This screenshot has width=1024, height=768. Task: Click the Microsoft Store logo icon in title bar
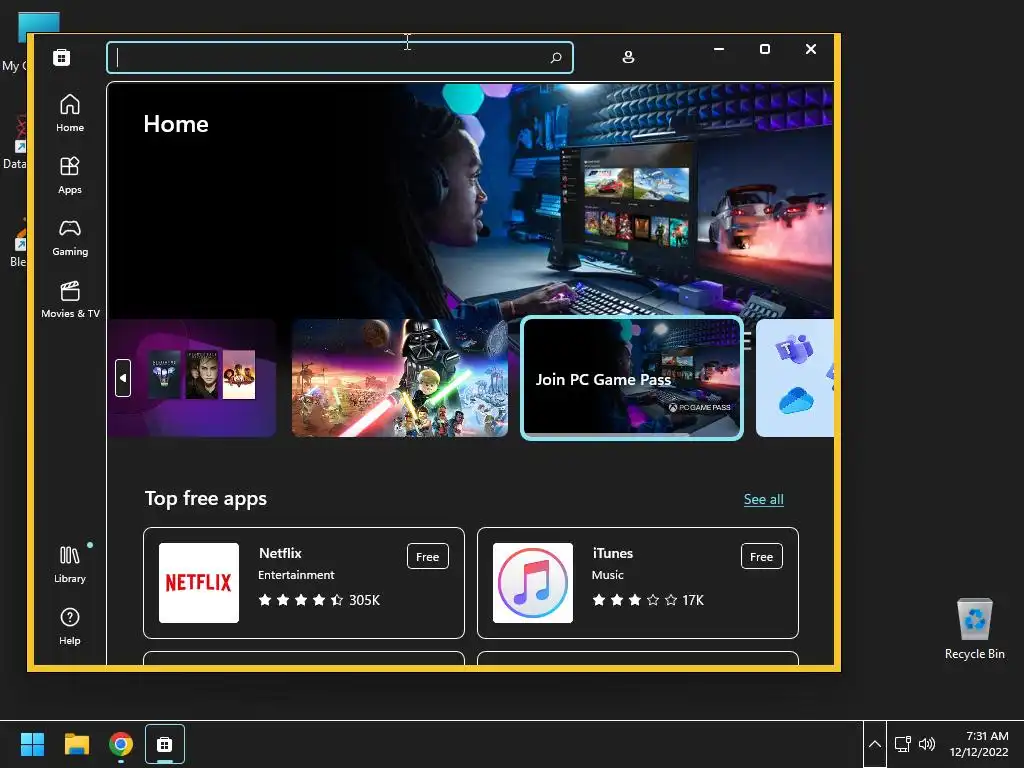[x=61, y=57]
